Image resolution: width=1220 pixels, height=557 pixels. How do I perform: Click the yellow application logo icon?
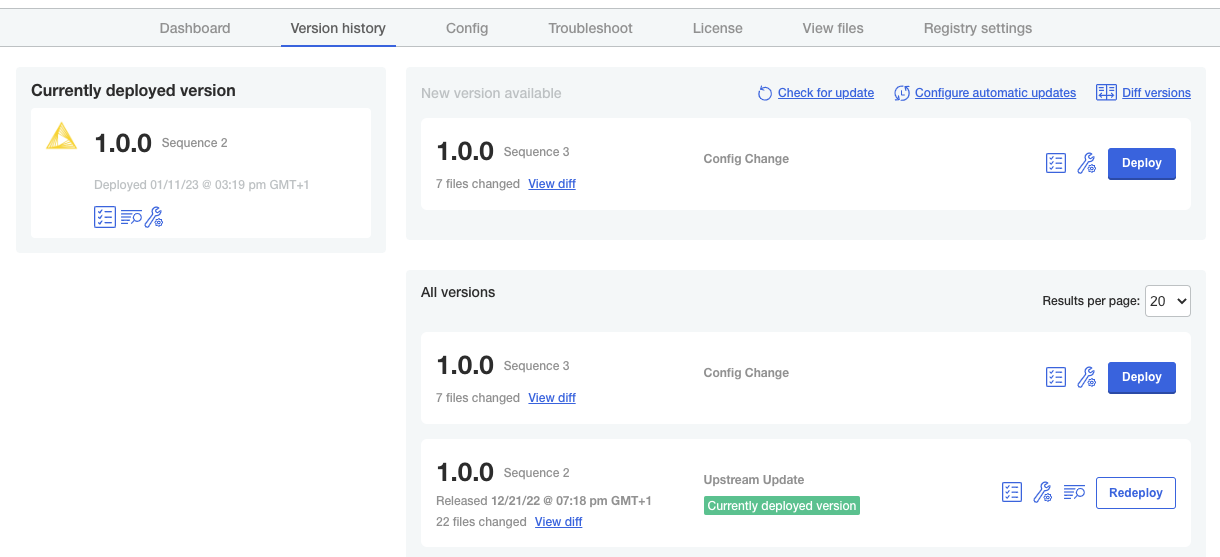click(62, 137)
